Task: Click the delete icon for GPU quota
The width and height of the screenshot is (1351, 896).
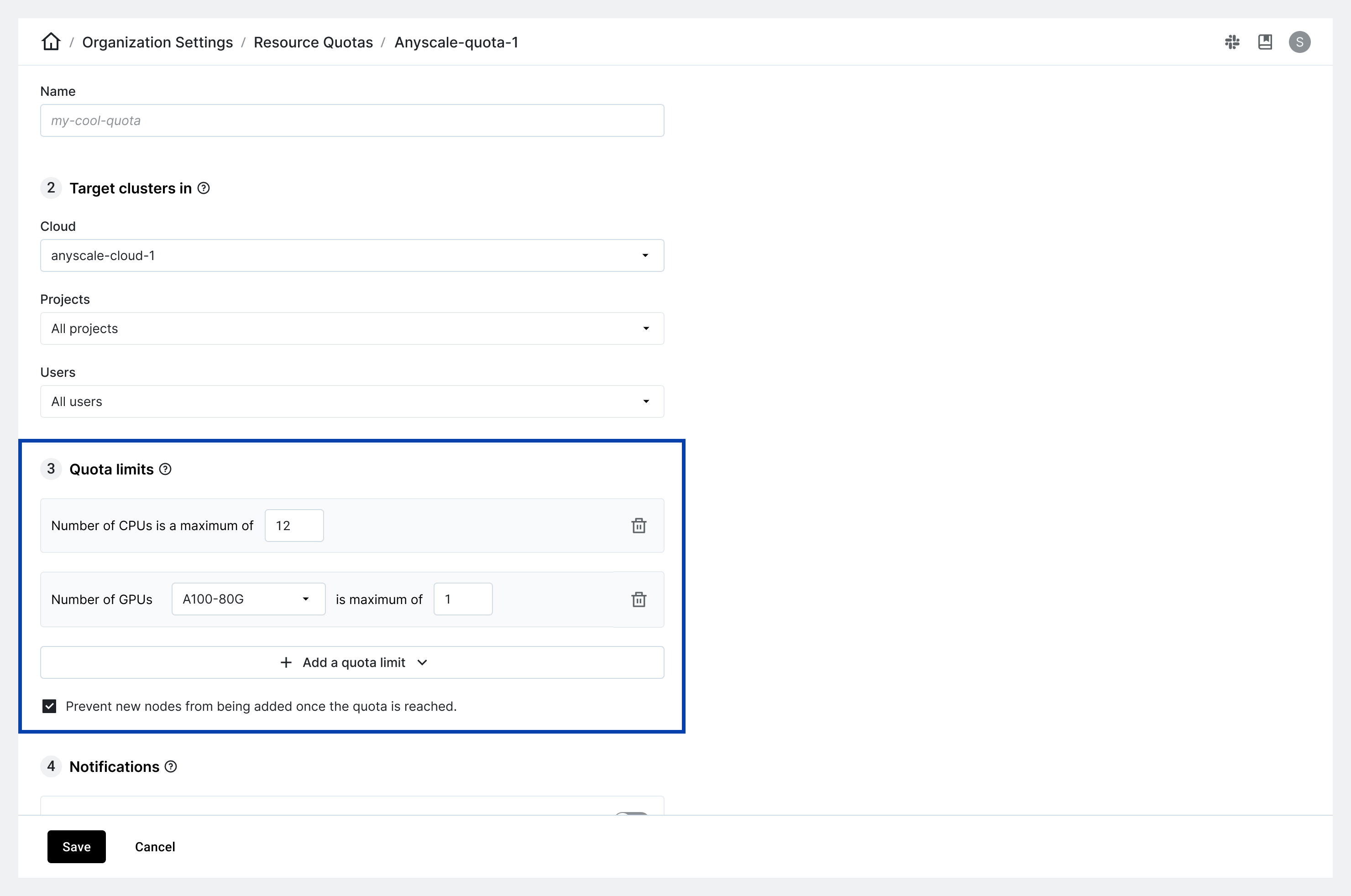Action: [x=637, y=599]
